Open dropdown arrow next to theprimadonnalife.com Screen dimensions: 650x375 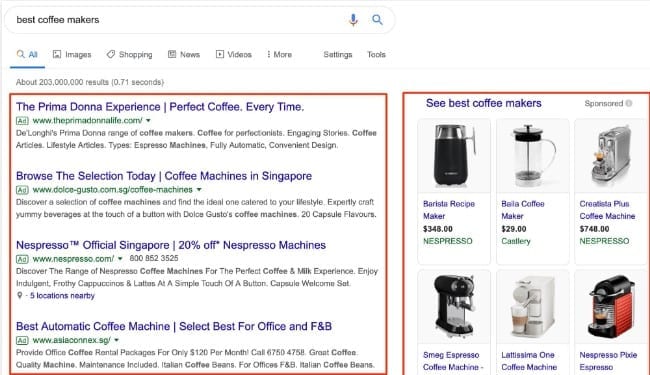tap(148, 121)
